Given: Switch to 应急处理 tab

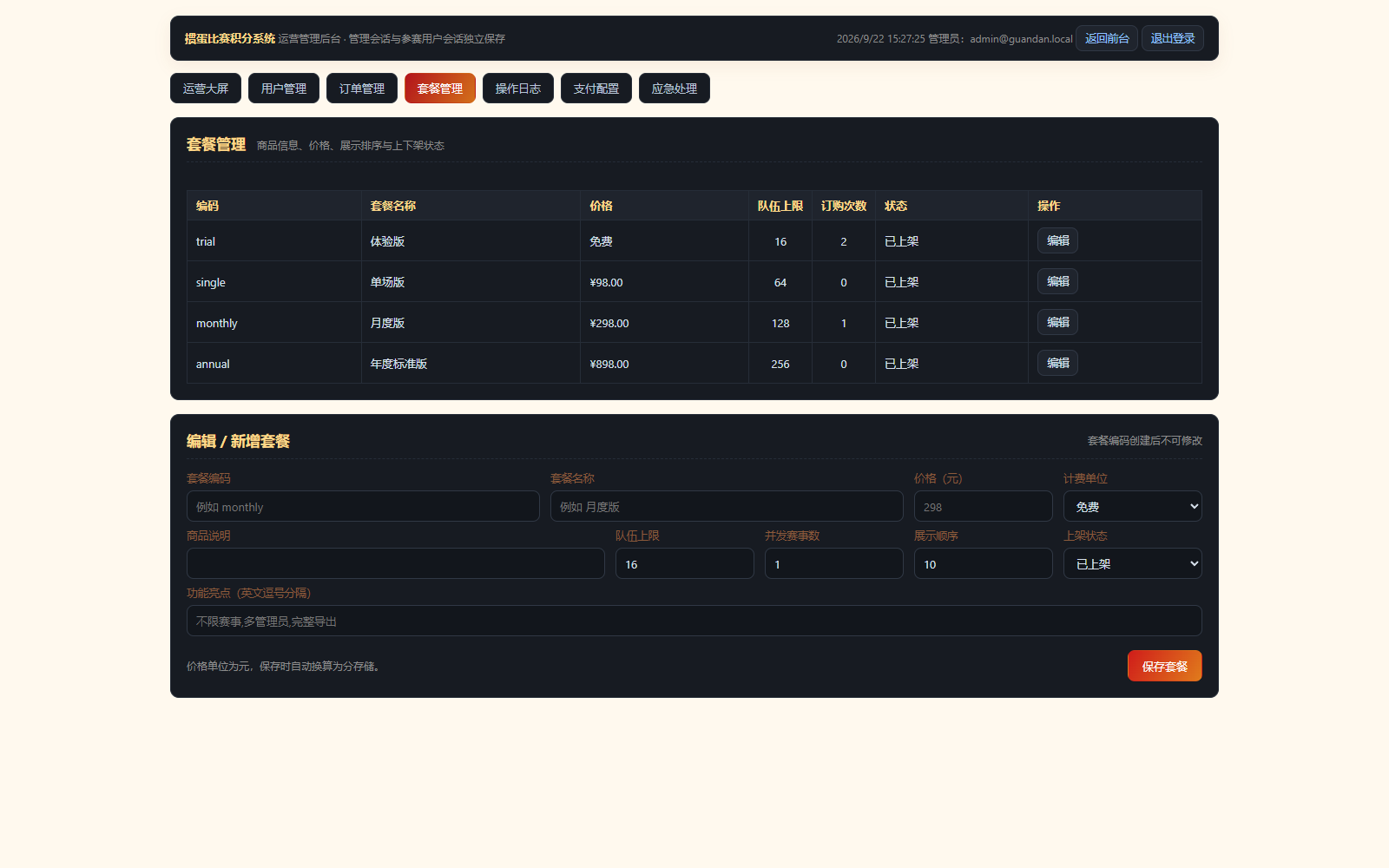Looking at the screenshot, I should [x=675, y=89].
